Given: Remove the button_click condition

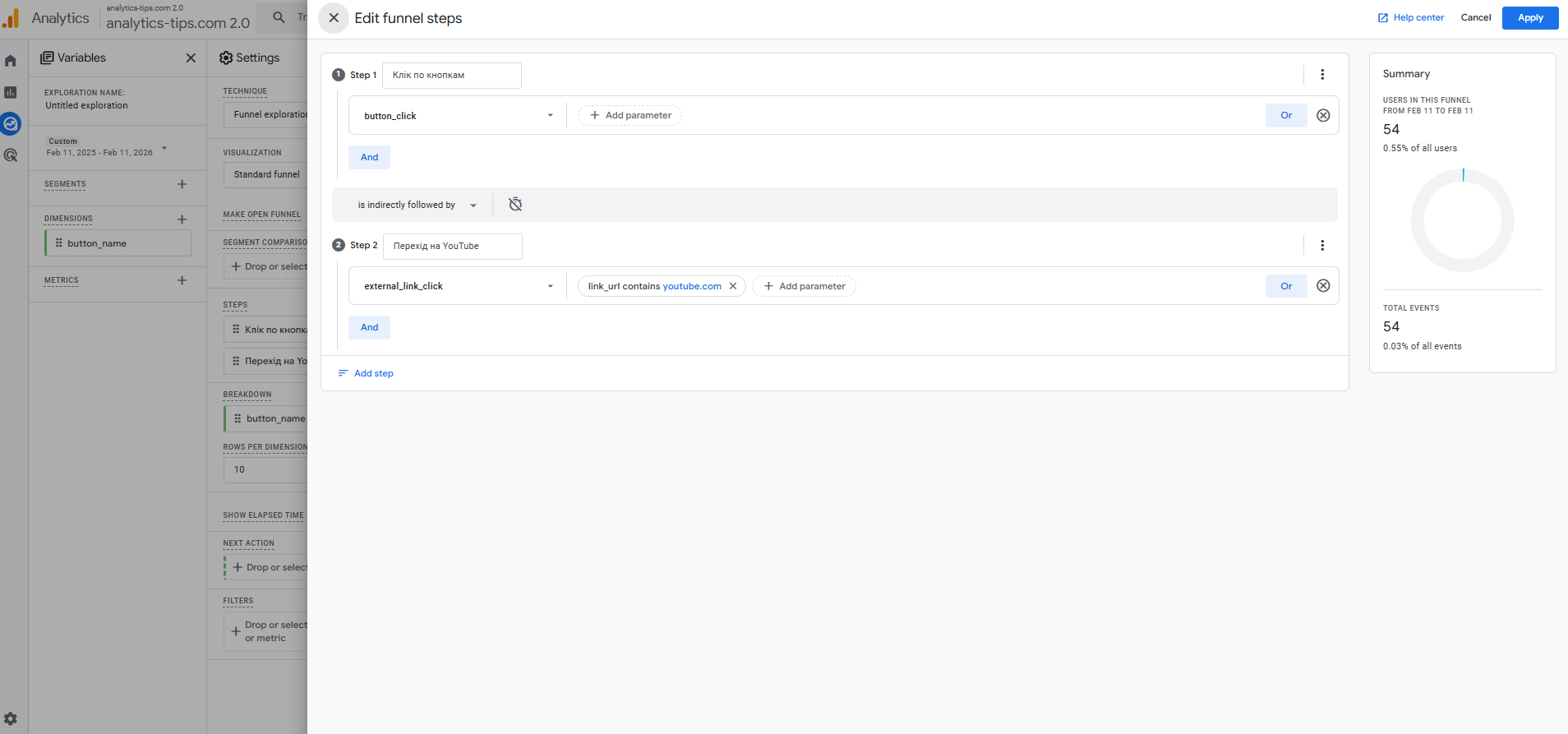Looking at the screenshot, I should coord(1323,116).
